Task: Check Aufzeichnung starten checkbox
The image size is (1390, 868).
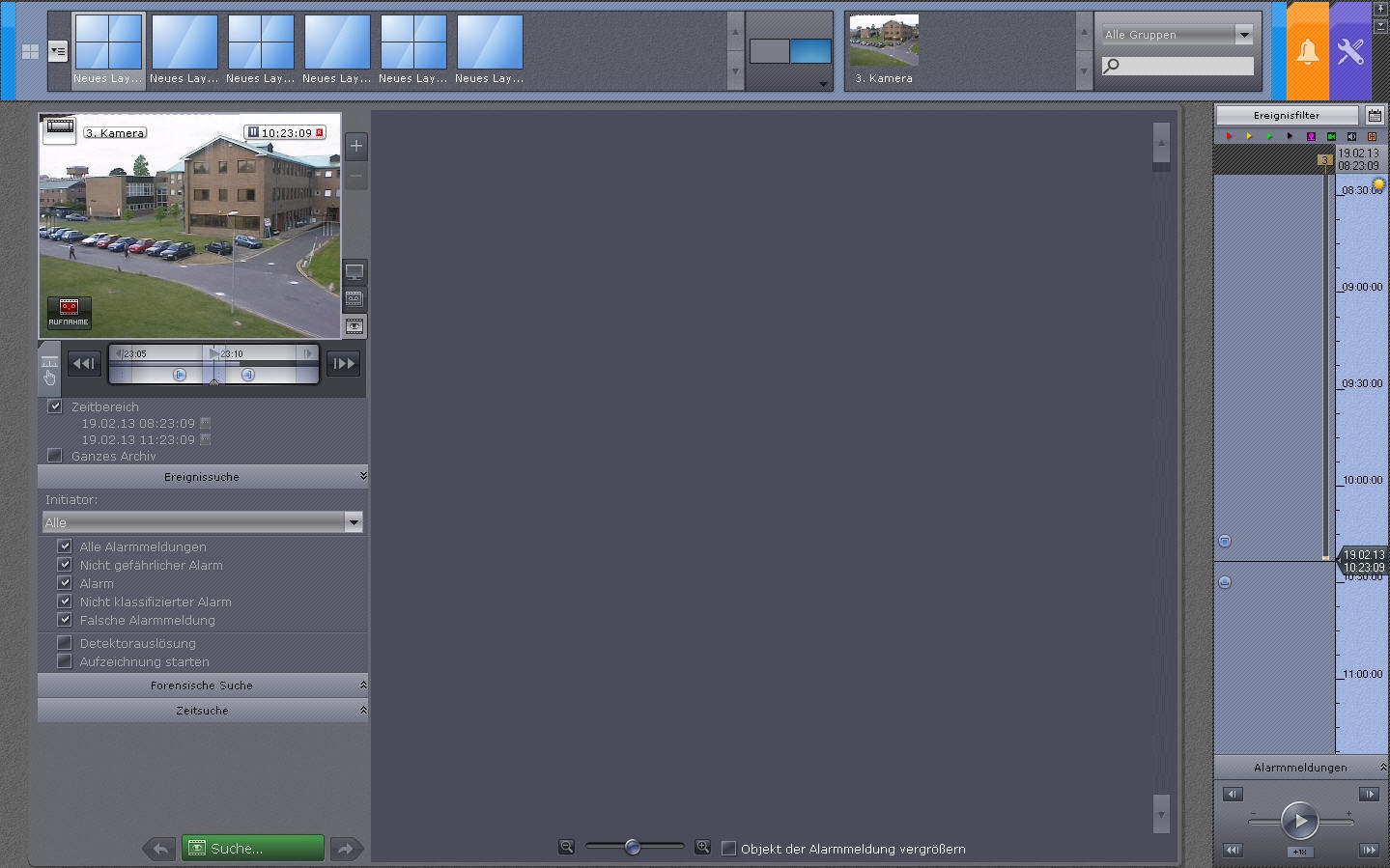Action: 65,661
